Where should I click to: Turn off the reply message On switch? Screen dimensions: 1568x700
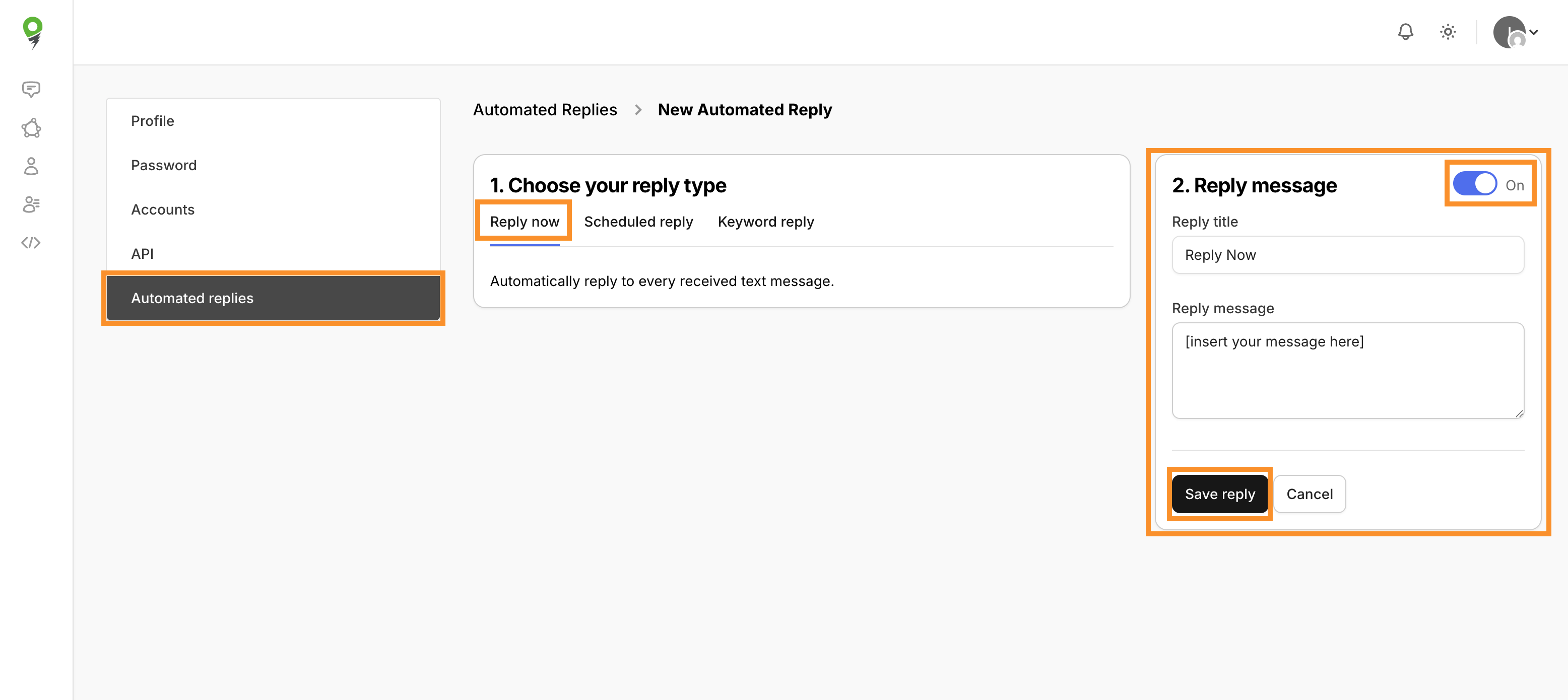(x=1474, y=184)
